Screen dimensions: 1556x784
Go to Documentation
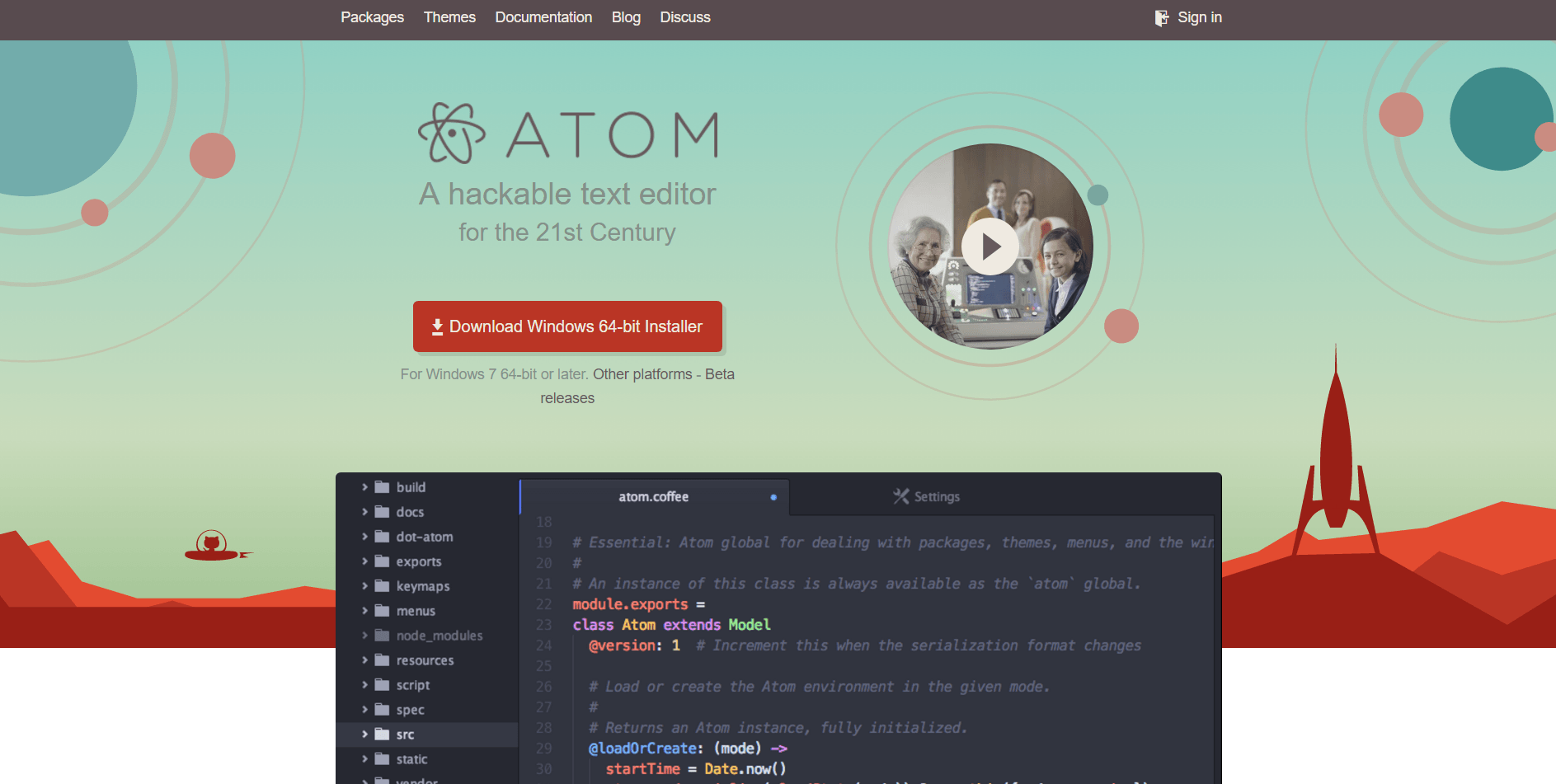tap(543, 17)
